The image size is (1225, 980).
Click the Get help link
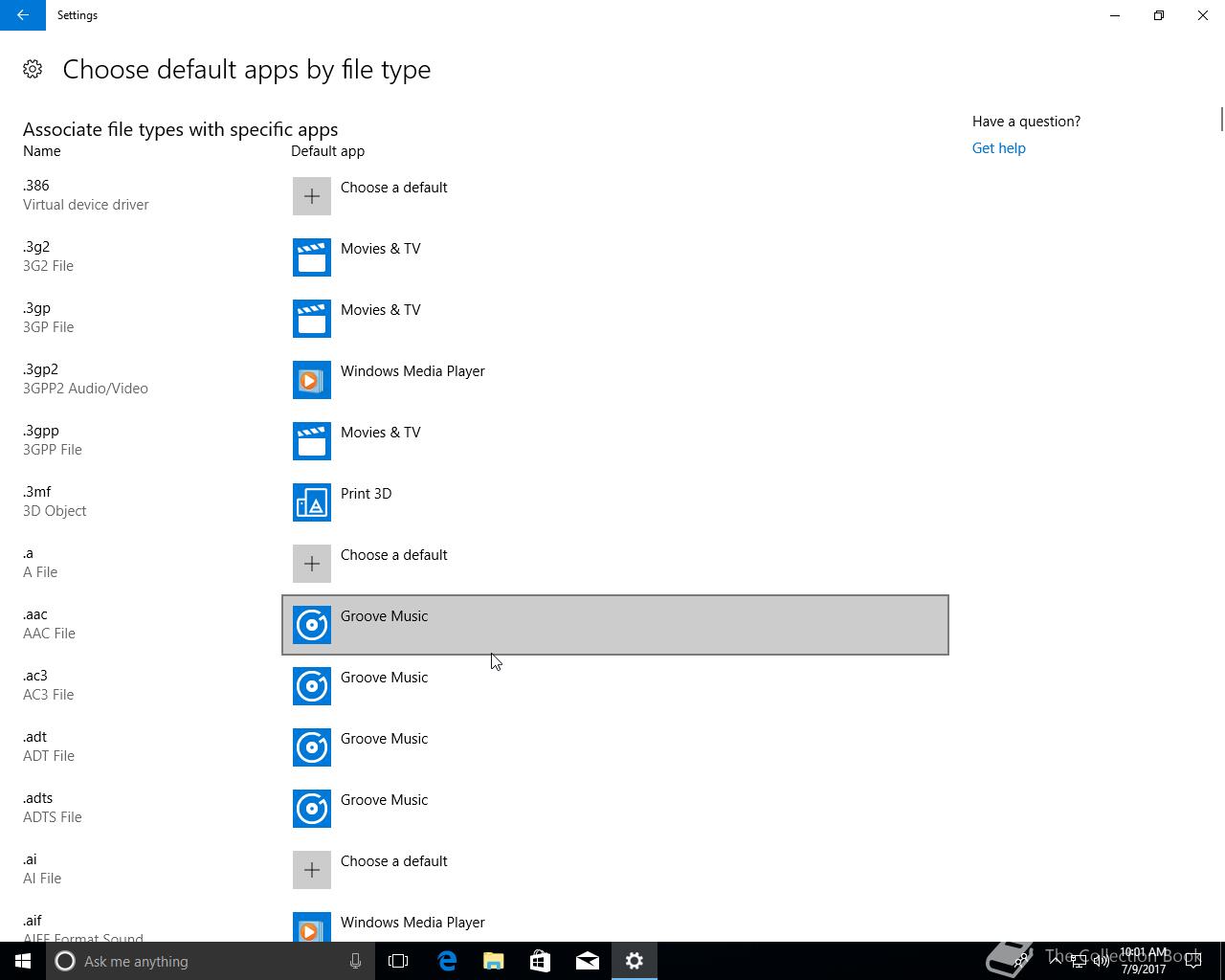pos(998,148)
